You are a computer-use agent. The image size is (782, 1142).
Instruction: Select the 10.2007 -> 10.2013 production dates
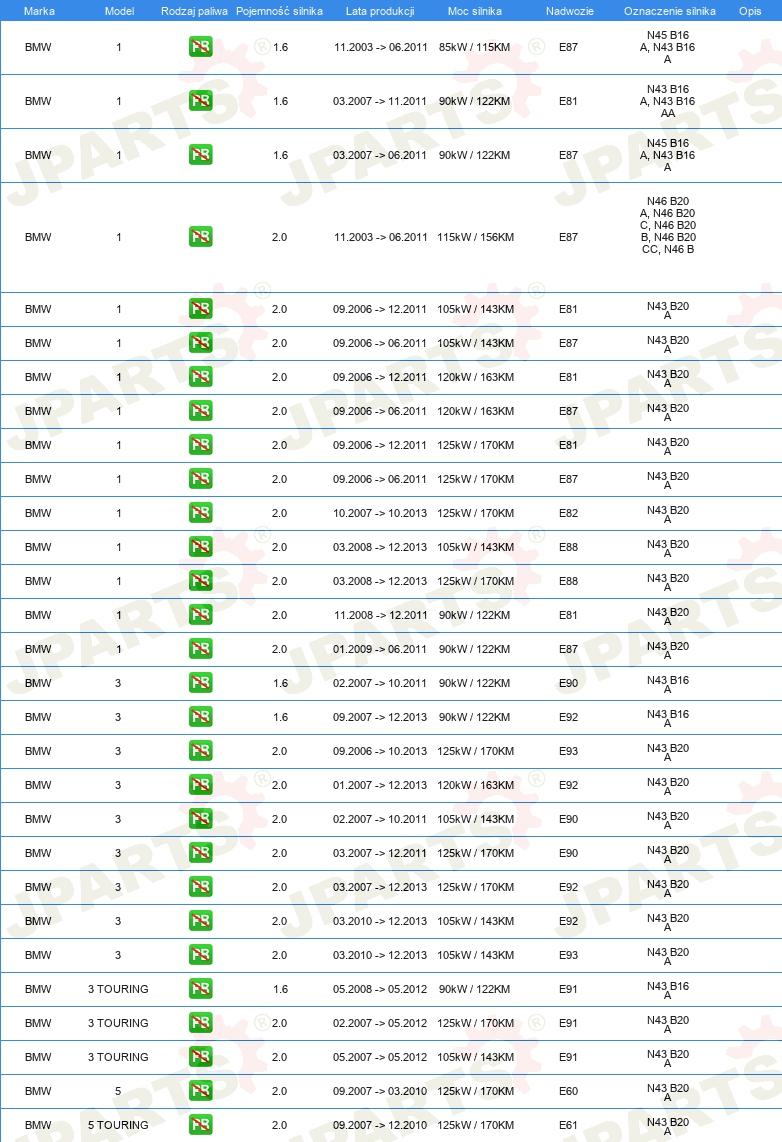coord(380,513)
